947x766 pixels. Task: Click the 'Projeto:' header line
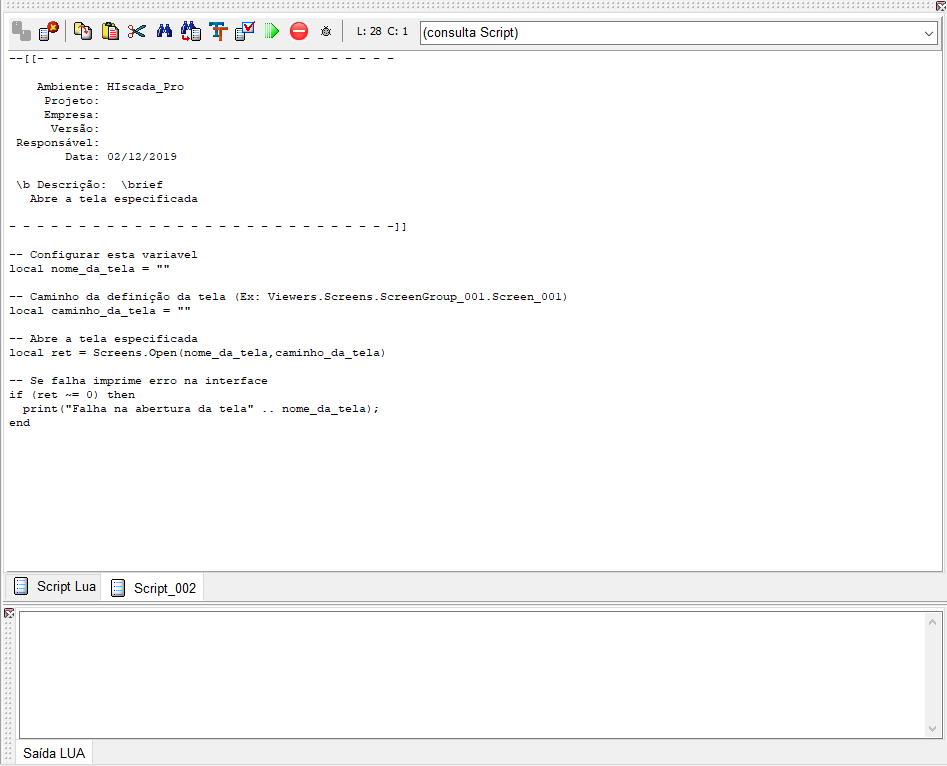tap(71, 101)
